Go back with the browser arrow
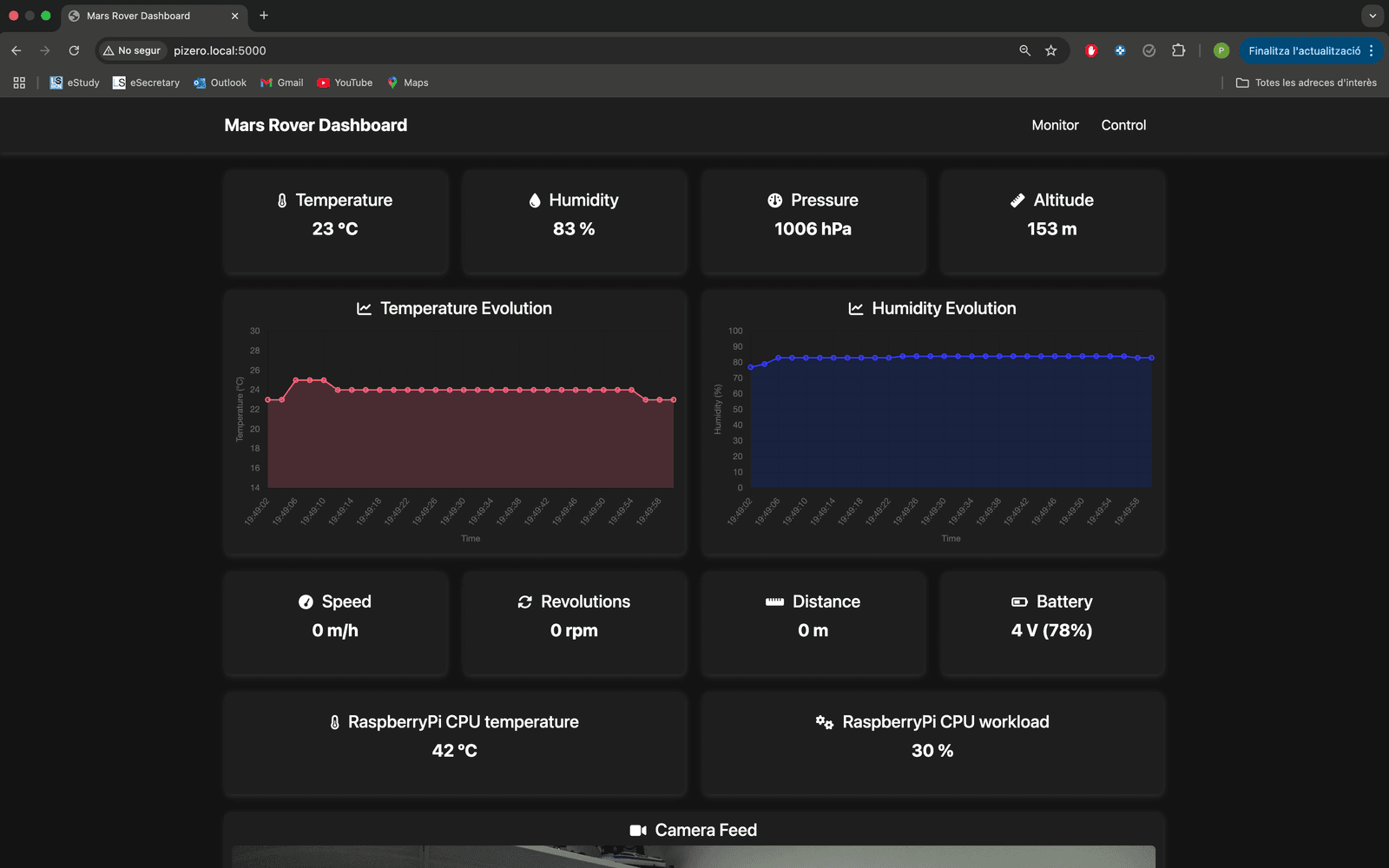 click(16, 50)
